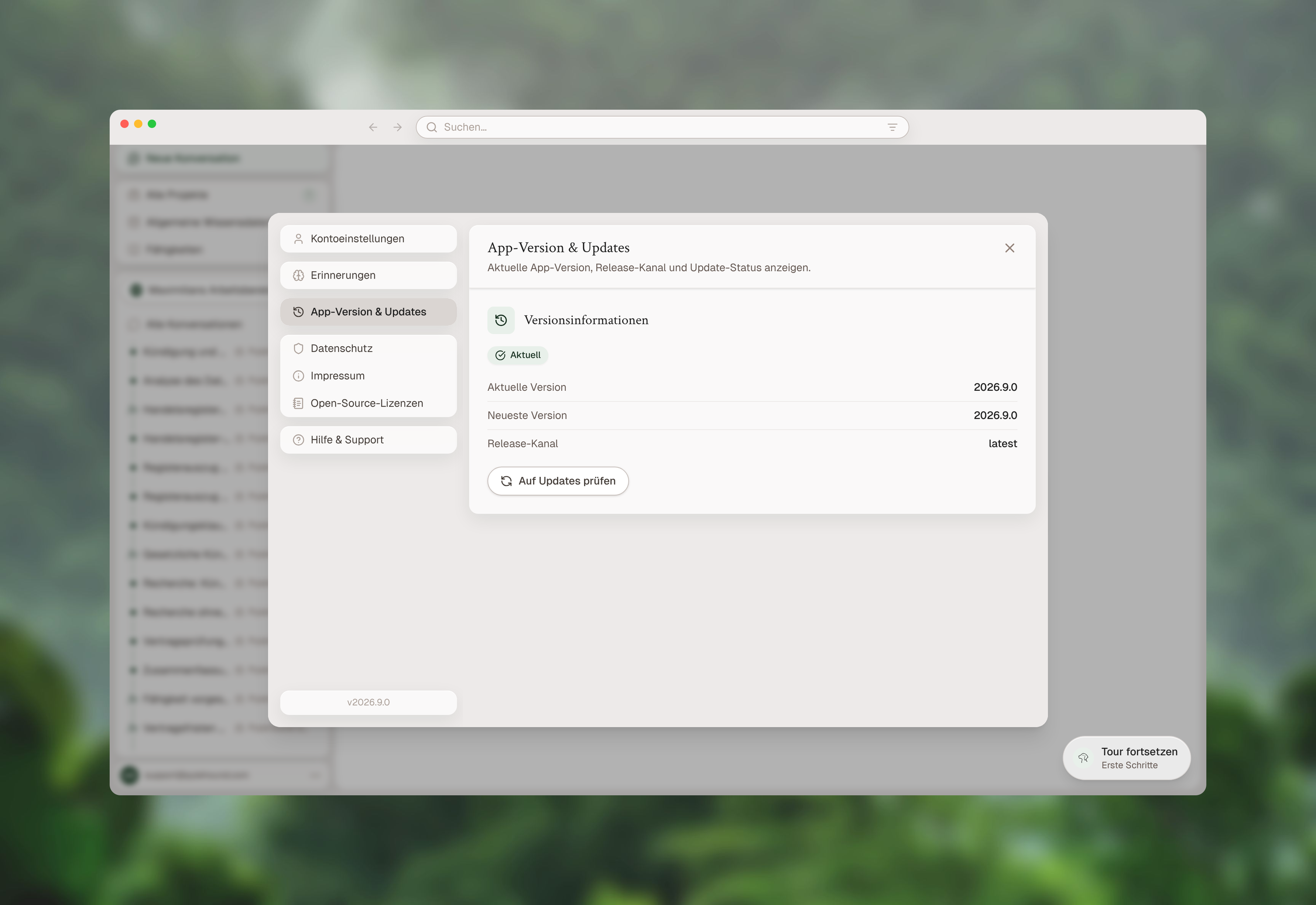Close the settings dialog
The image size is (1316, 905).
pos(1009,248)
